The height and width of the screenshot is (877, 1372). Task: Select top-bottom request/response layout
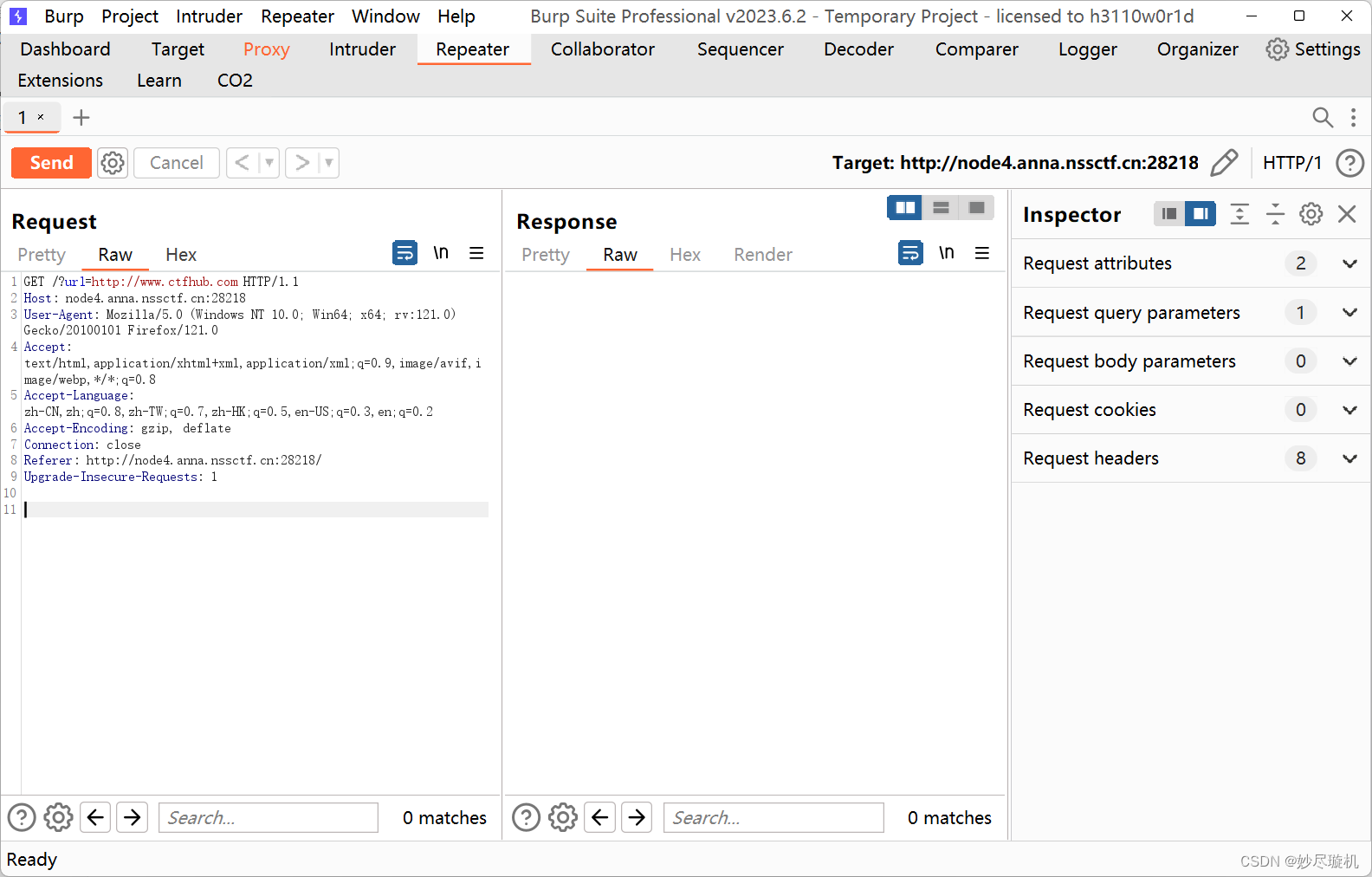coord(941,208)
